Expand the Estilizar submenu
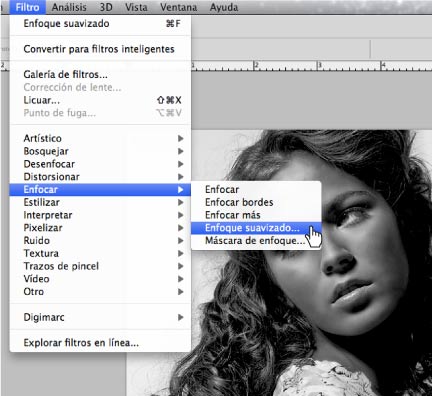 click(x=100, y=202)
